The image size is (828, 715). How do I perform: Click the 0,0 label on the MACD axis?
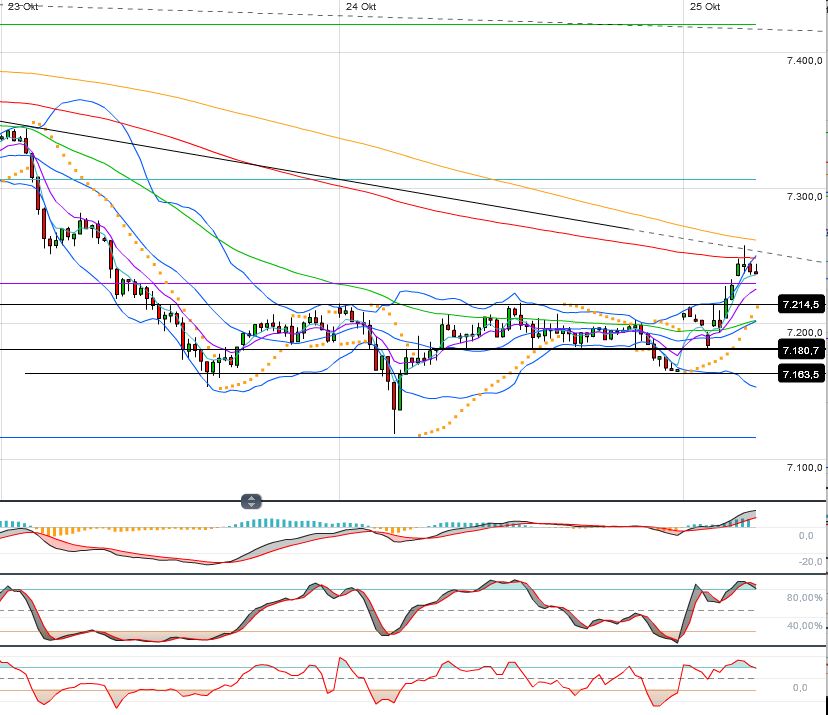point(806,535)
